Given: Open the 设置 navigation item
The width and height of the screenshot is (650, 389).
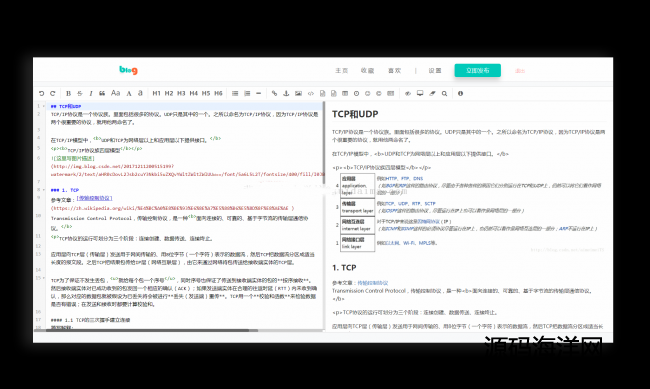Looking at the screenshot, I should click(x=435, y=71).
